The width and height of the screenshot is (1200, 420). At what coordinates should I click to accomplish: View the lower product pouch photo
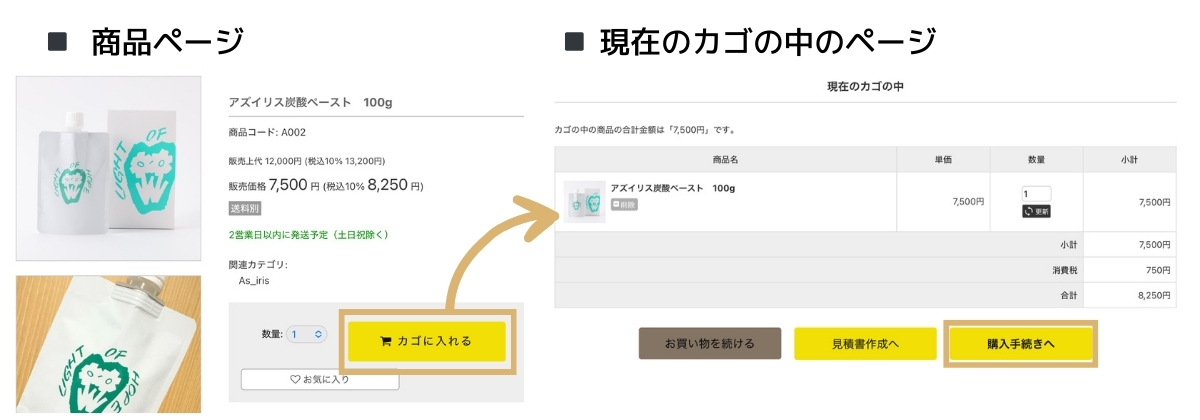coord(108,345)
